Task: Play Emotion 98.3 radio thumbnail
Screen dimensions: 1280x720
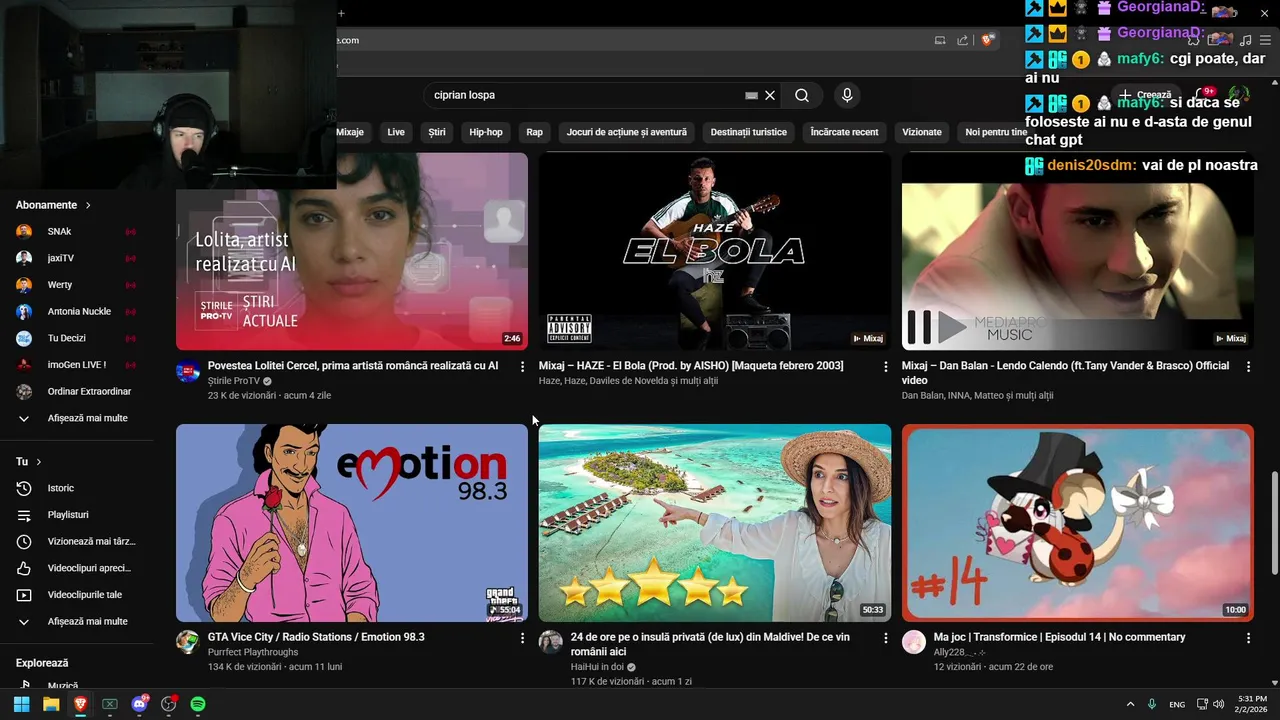Action: click(352, 523)
